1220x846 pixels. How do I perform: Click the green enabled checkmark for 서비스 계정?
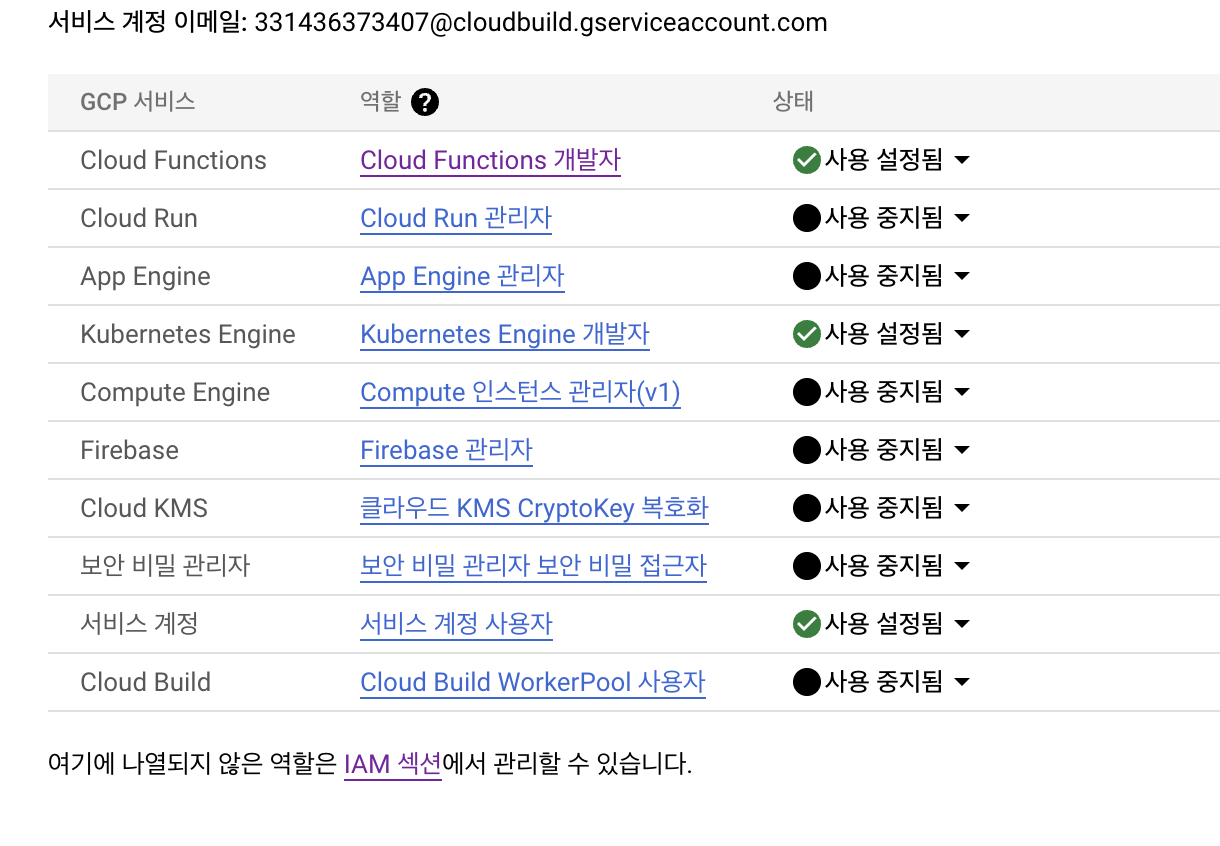click(x=806, y=624)
